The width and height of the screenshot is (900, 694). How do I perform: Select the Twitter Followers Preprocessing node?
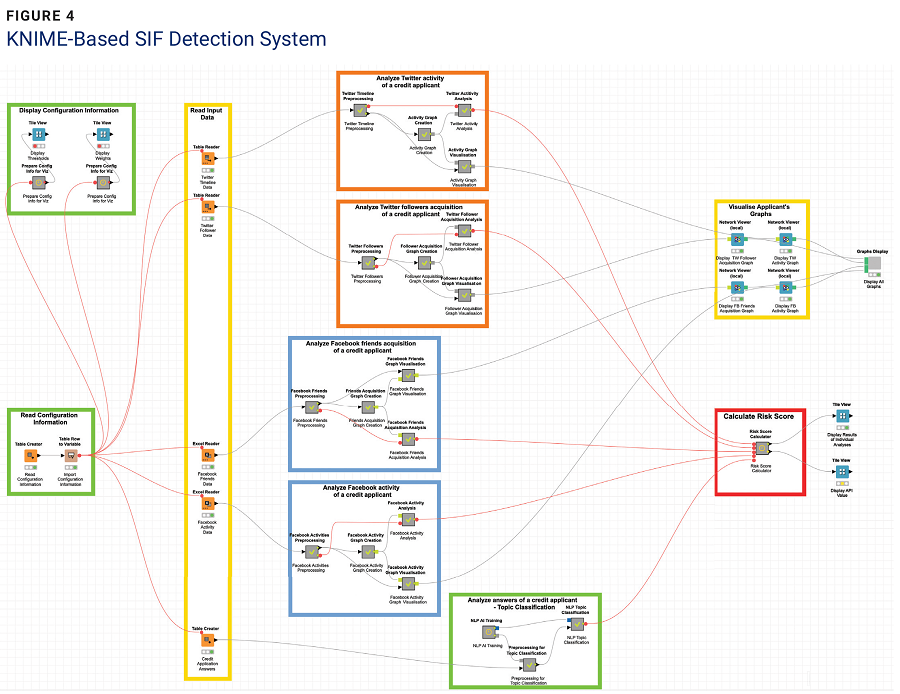tap(368, 263)
